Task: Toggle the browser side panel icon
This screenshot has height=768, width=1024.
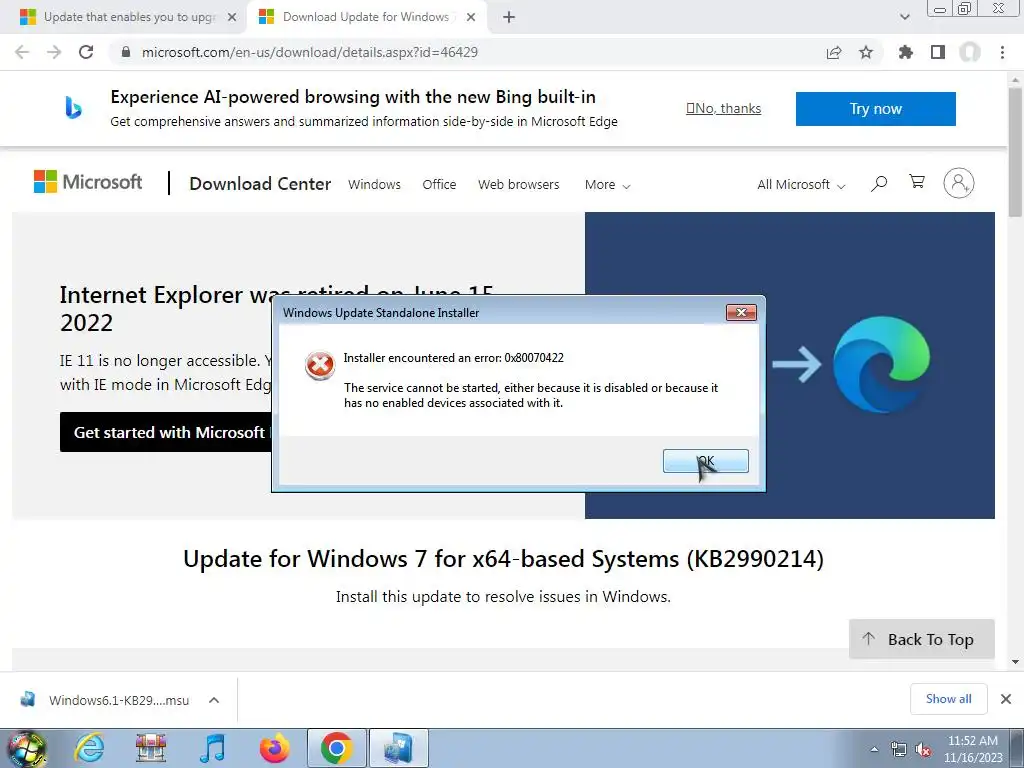Action: pos(938,52)
